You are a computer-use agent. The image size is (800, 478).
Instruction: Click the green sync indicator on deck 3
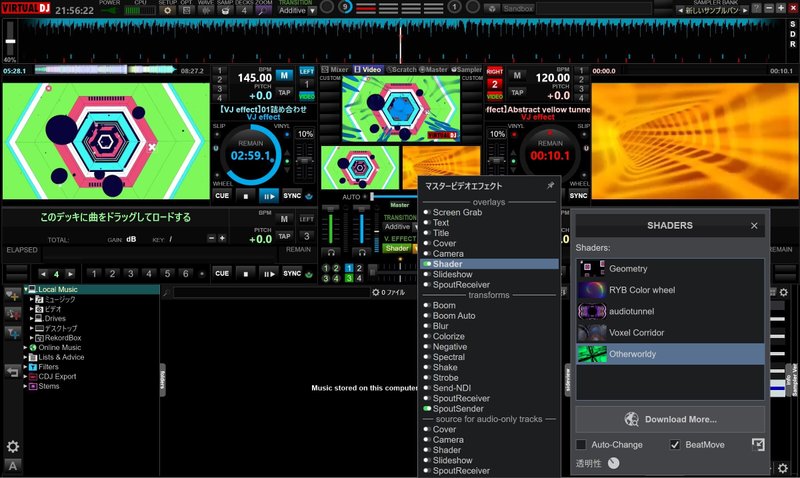tap(309, 274)
